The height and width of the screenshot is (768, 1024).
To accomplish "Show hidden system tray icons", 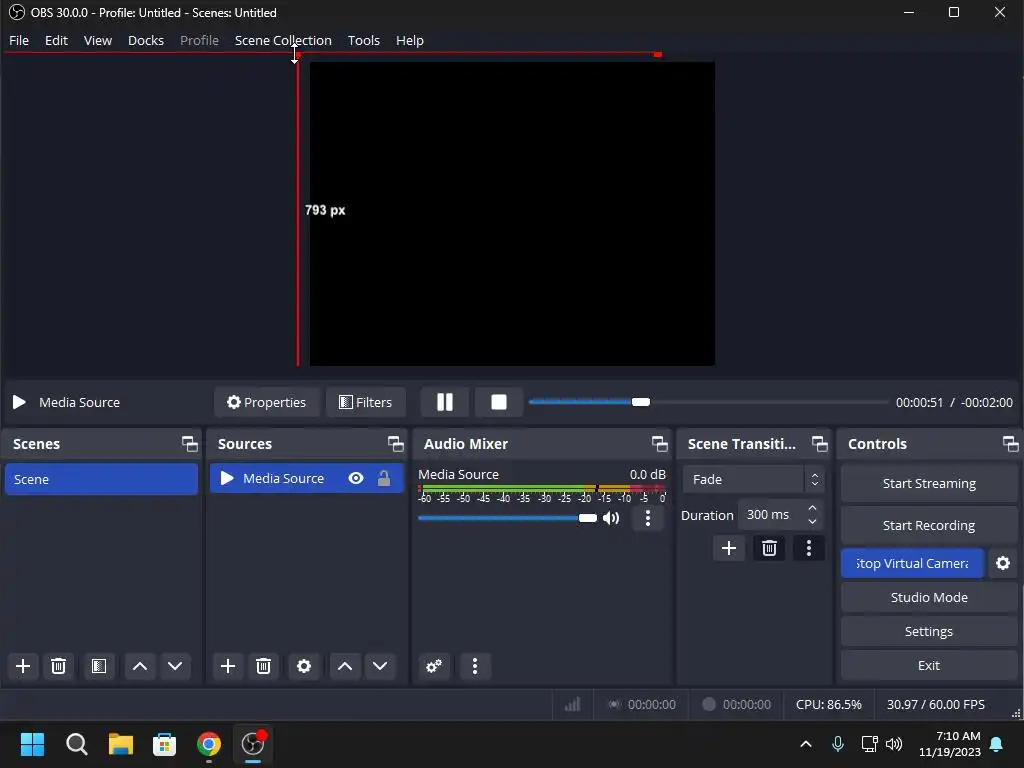I will [x=806, y=744].
